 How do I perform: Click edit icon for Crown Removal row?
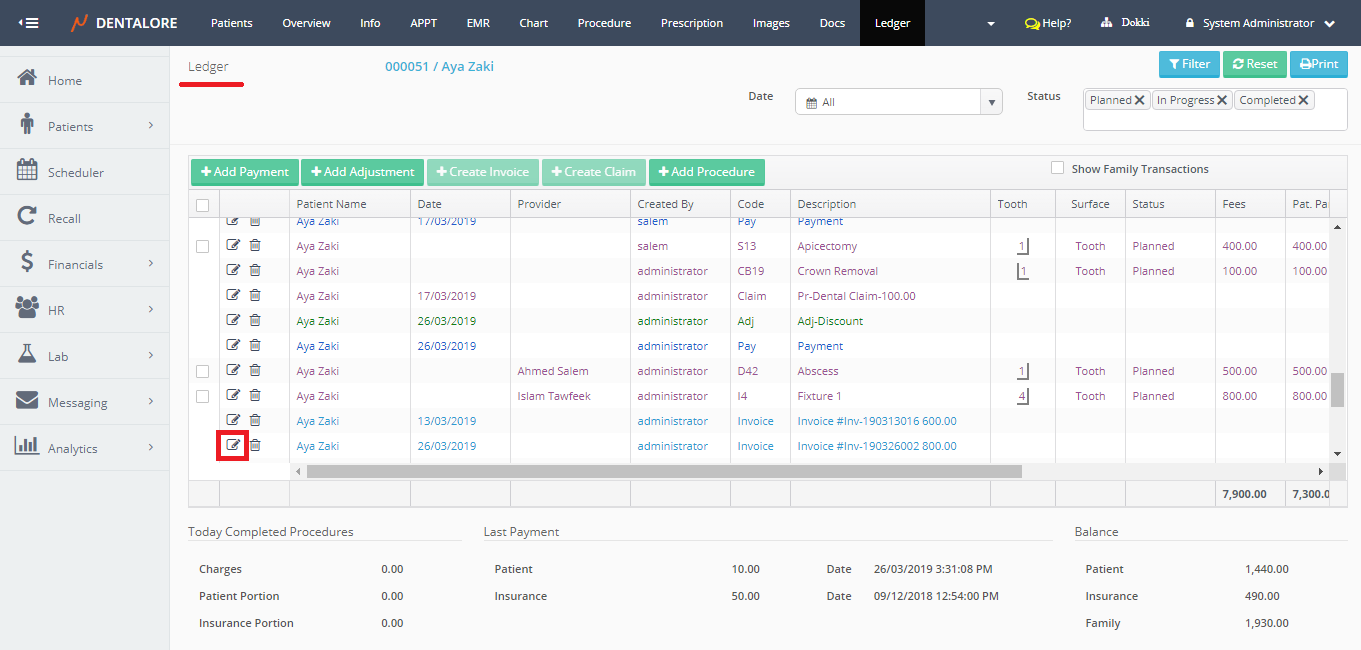pyautogui.click(x=233, y=270)
